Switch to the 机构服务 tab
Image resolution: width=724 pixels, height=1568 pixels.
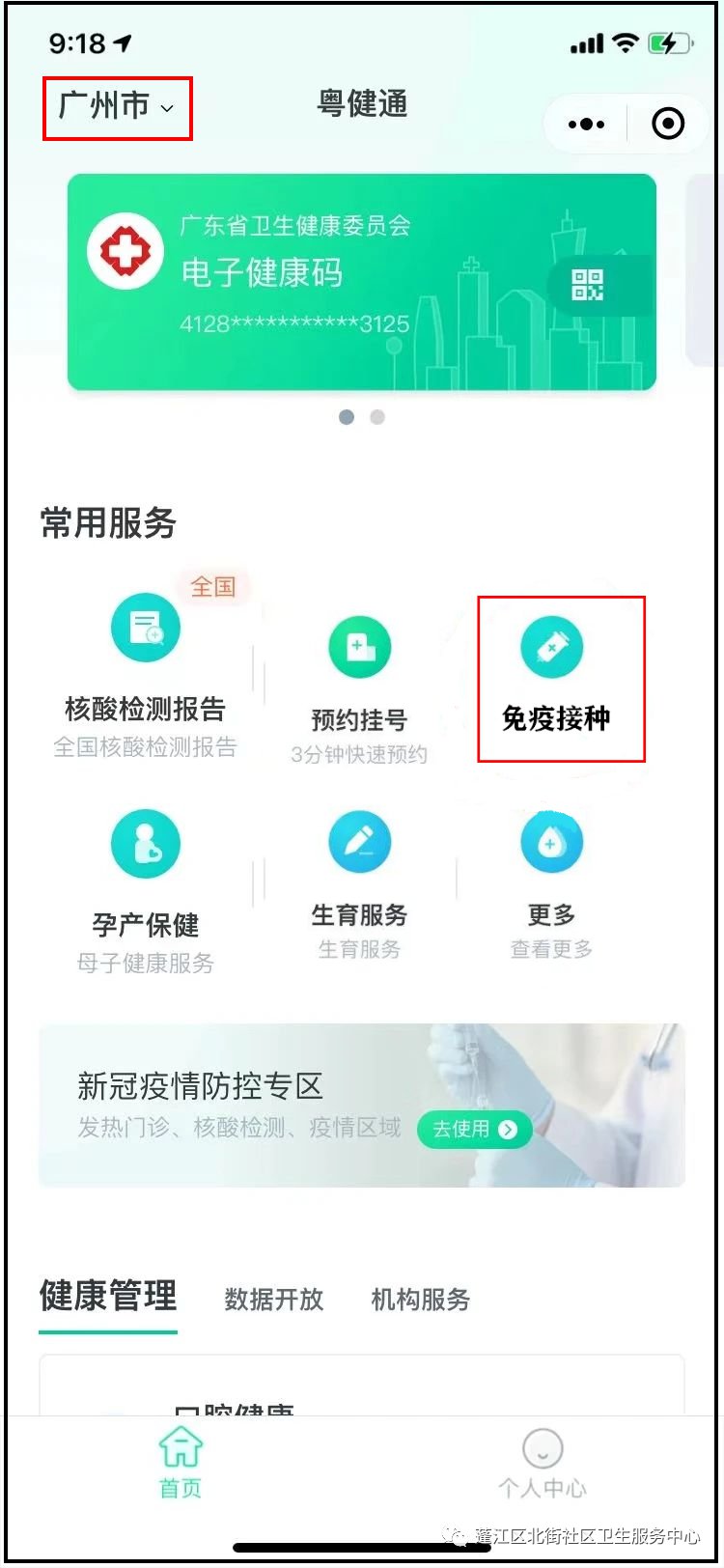(x=421, y=1300)
